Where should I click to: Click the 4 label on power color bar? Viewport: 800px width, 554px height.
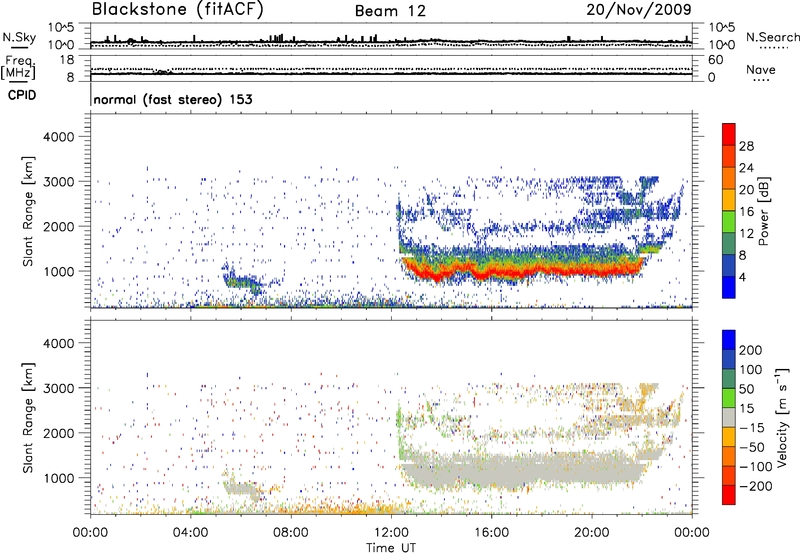pos(743,278)
